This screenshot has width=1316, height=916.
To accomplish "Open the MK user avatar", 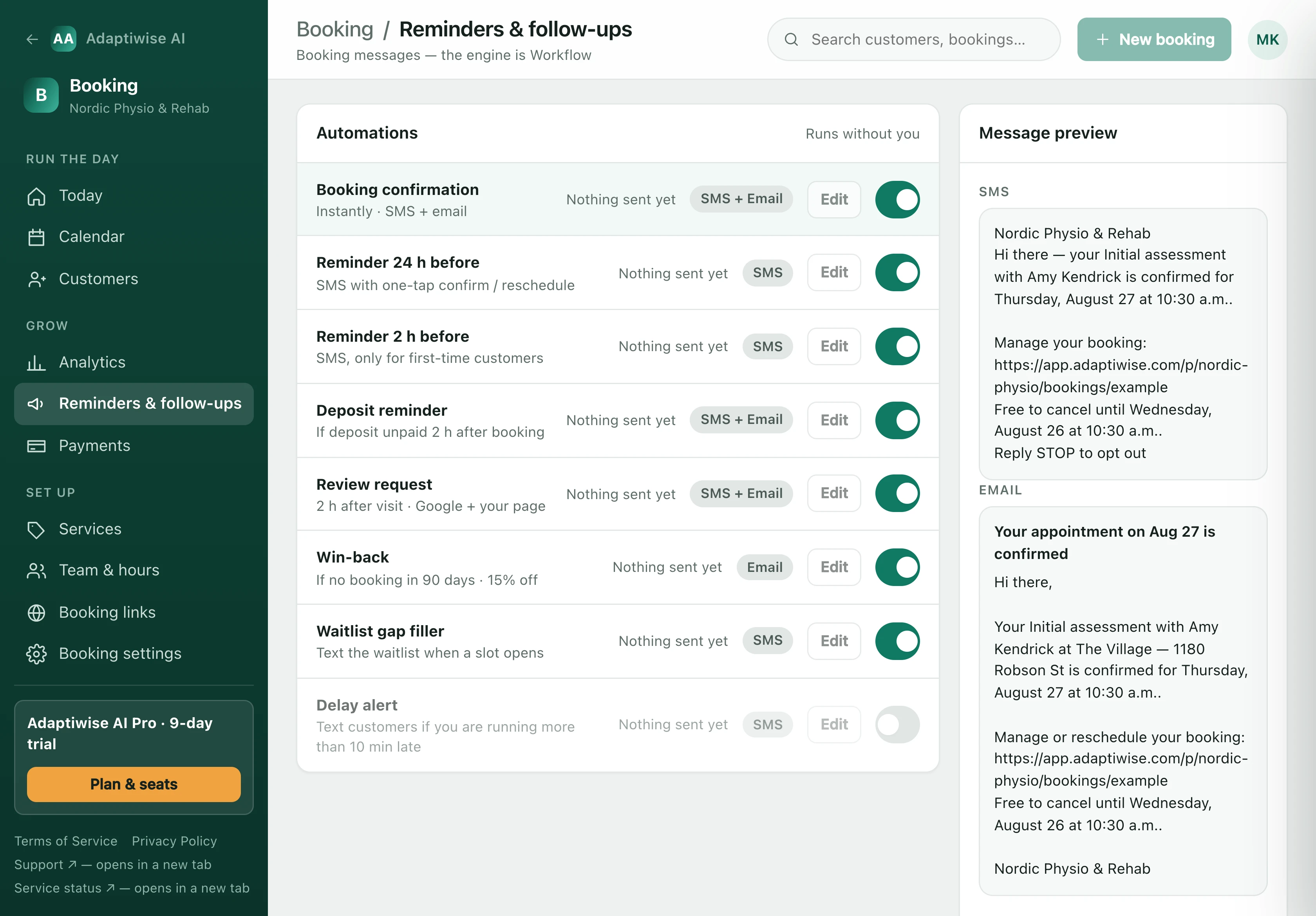I will 1267,40.
